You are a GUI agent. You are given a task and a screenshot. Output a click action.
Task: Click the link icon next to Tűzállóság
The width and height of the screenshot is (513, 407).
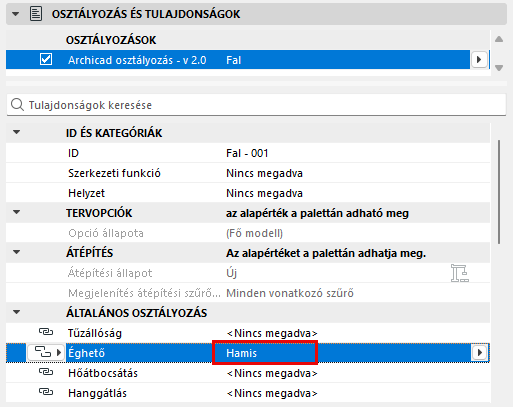point(46,332)
